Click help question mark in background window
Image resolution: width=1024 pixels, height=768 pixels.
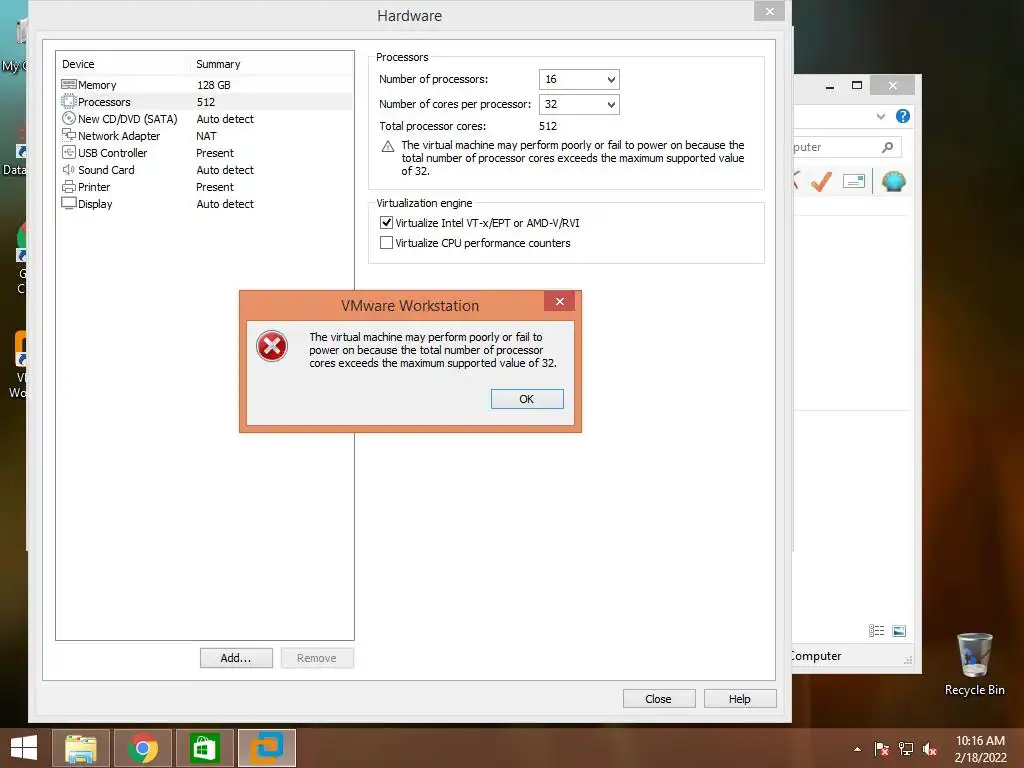pyautogui.click(x=903, y=116)
